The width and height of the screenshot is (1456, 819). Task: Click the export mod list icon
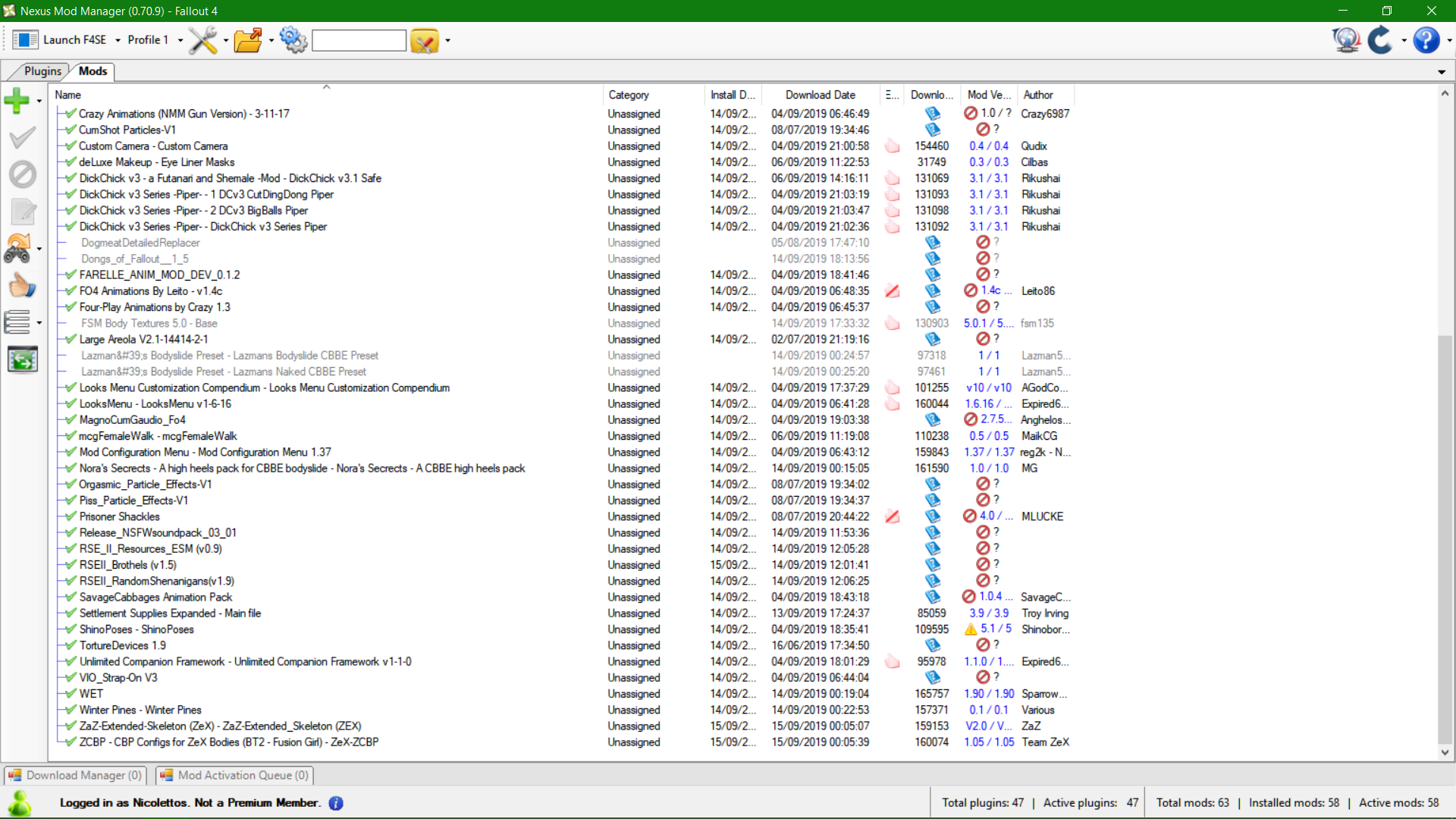pos(23,359)
